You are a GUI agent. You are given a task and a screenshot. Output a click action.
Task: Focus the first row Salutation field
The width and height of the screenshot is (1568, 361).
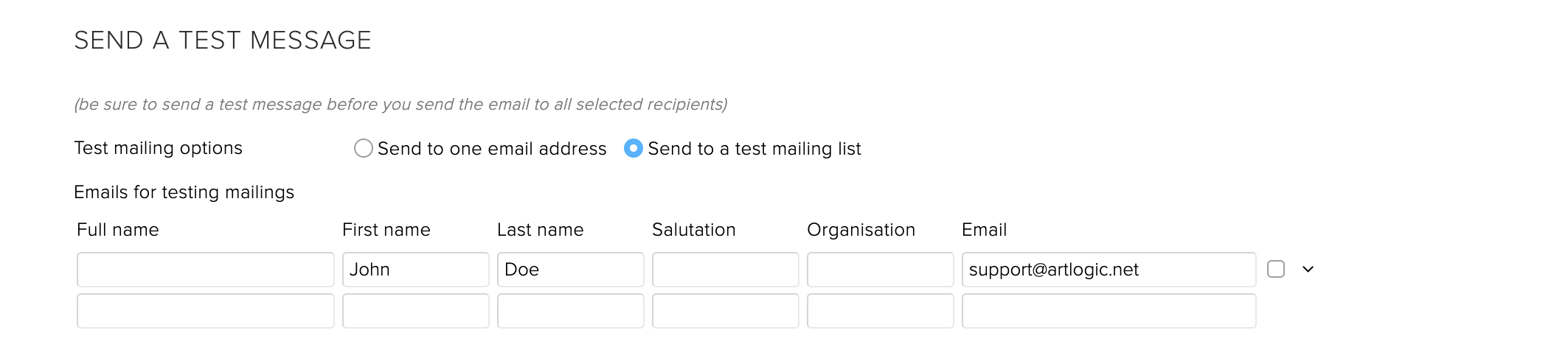(x=725, y=270)
